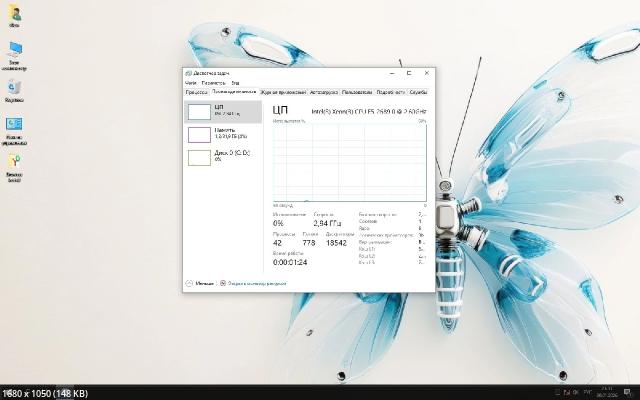Image resolution: width=640 pixels, height=400 pixels.
Task: Select the Корзина recycle bin icon
Action: click(x=15, y=90)
